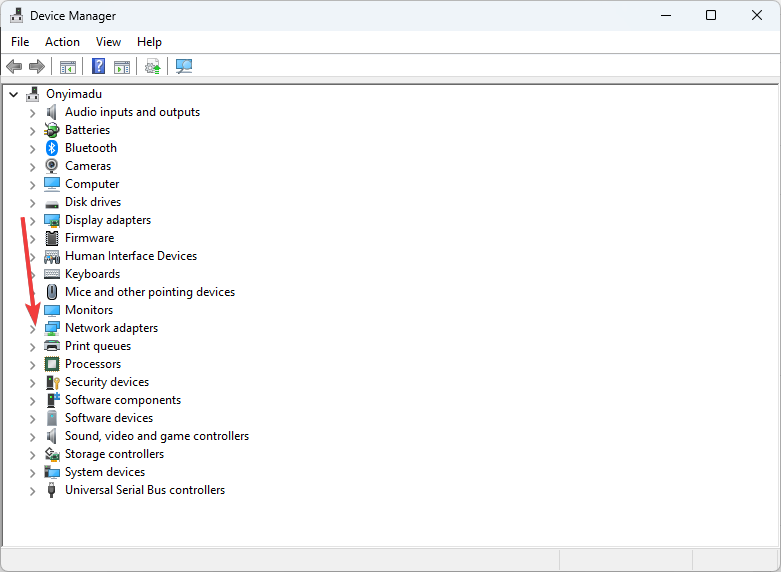
Task: Select the "Software devices" label
Action: click(x=109, y=418)
